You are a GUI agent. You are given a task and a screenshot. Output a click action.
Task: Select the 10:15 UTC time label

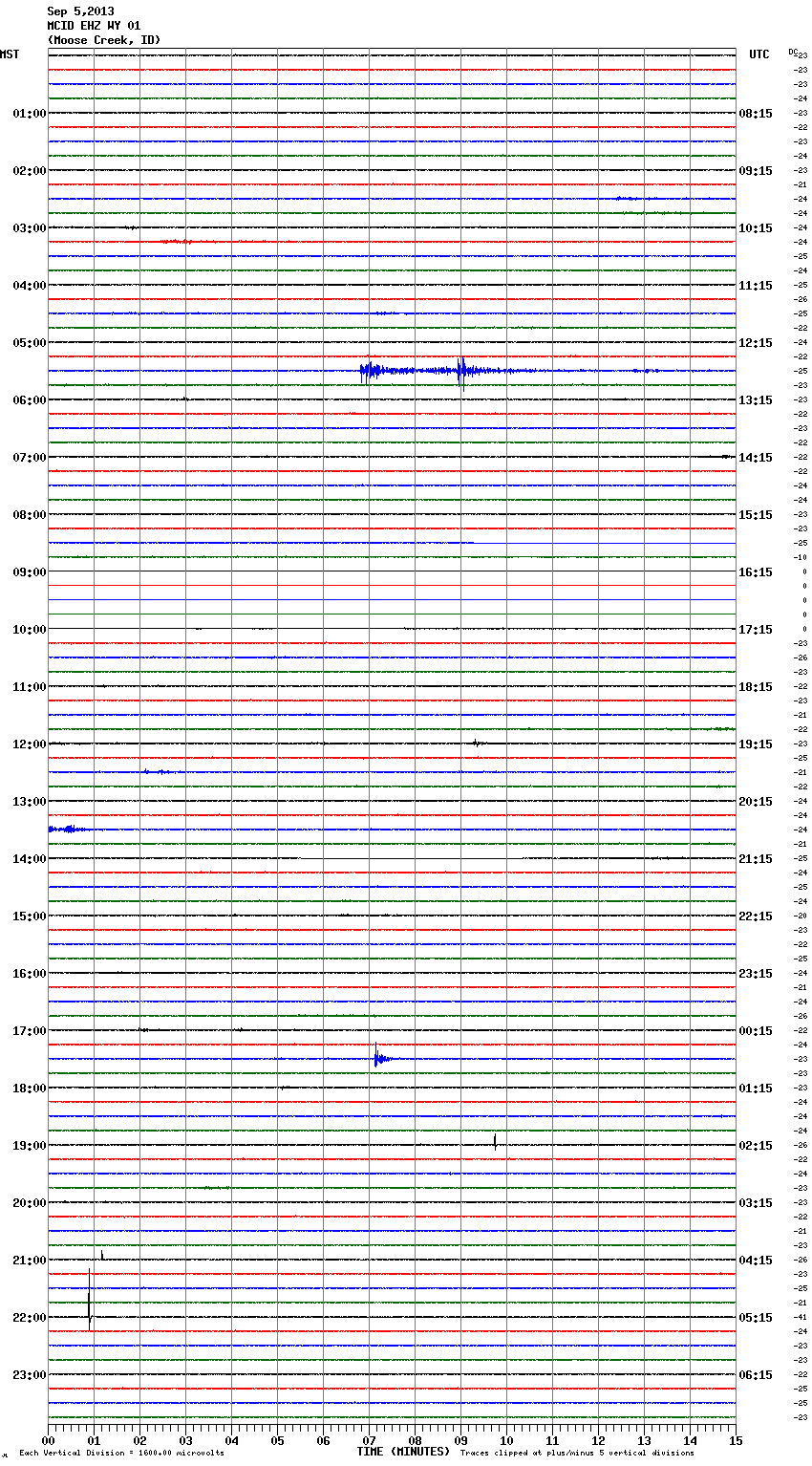pyautogui.click(x=756, y=228)
